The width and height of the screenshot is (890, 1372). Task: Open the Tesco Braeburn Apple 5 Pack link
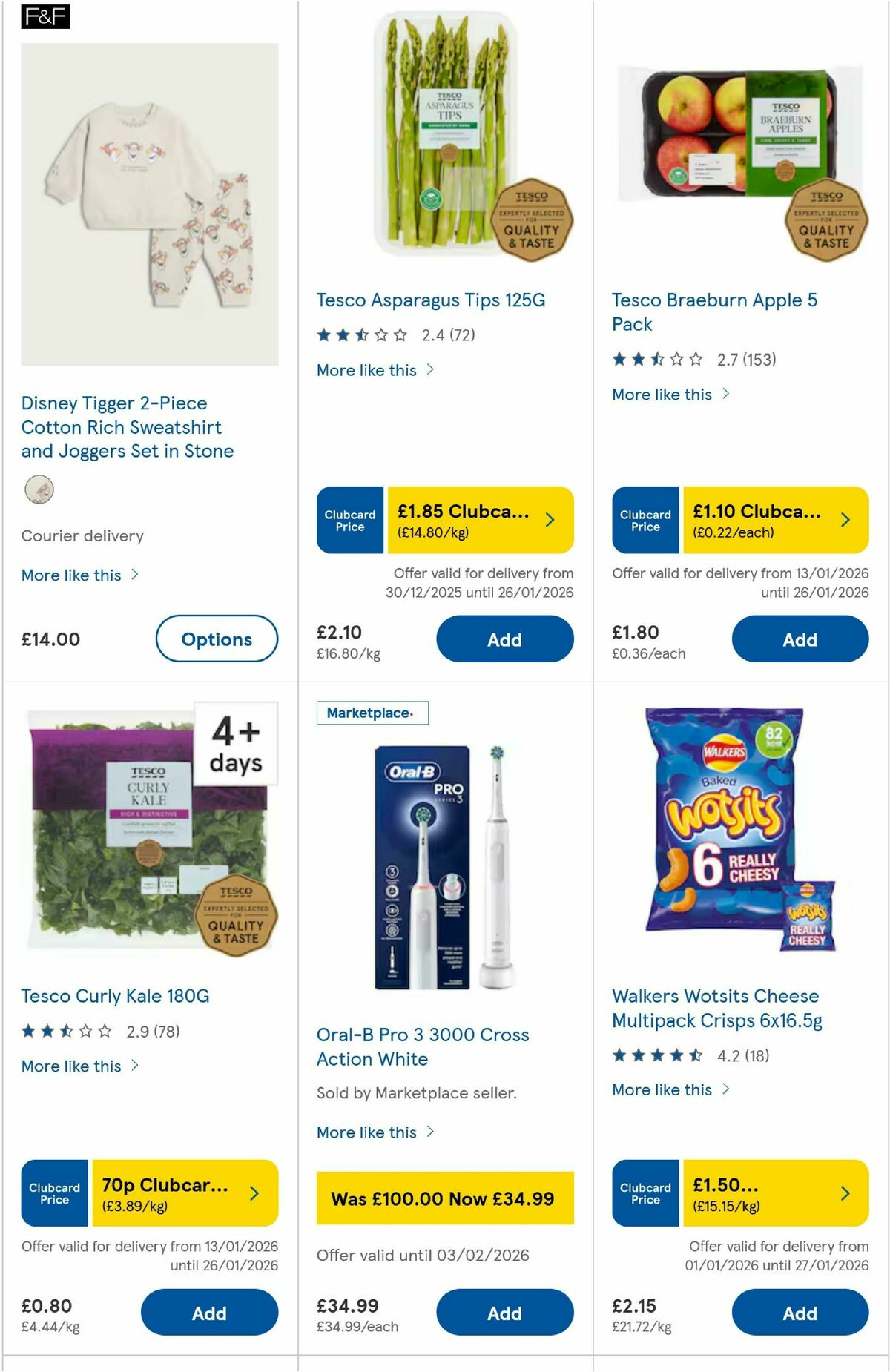pyautogui.click(x=714, y=312)
